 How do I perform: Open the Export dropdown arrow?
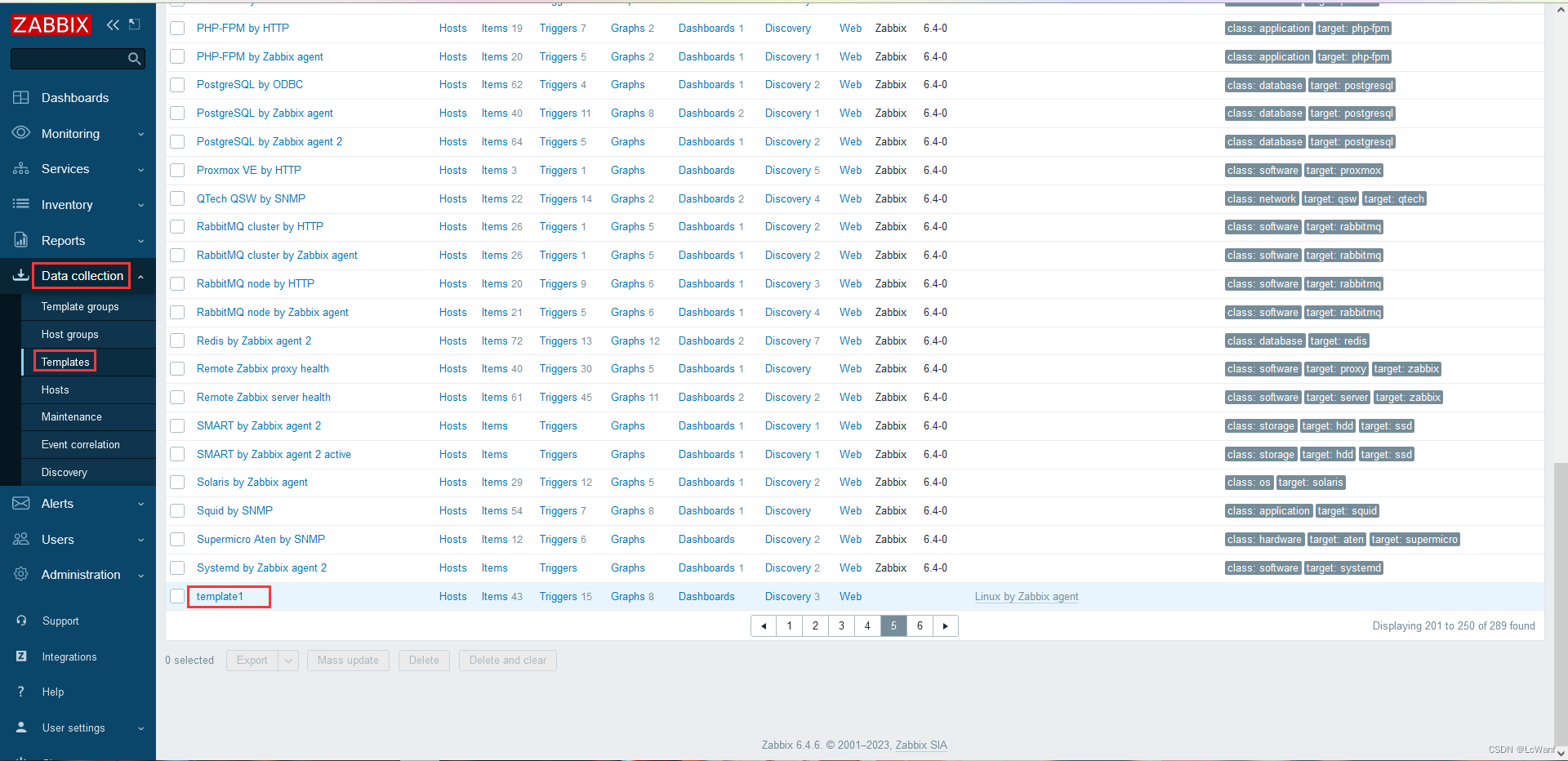click(288, 661)
